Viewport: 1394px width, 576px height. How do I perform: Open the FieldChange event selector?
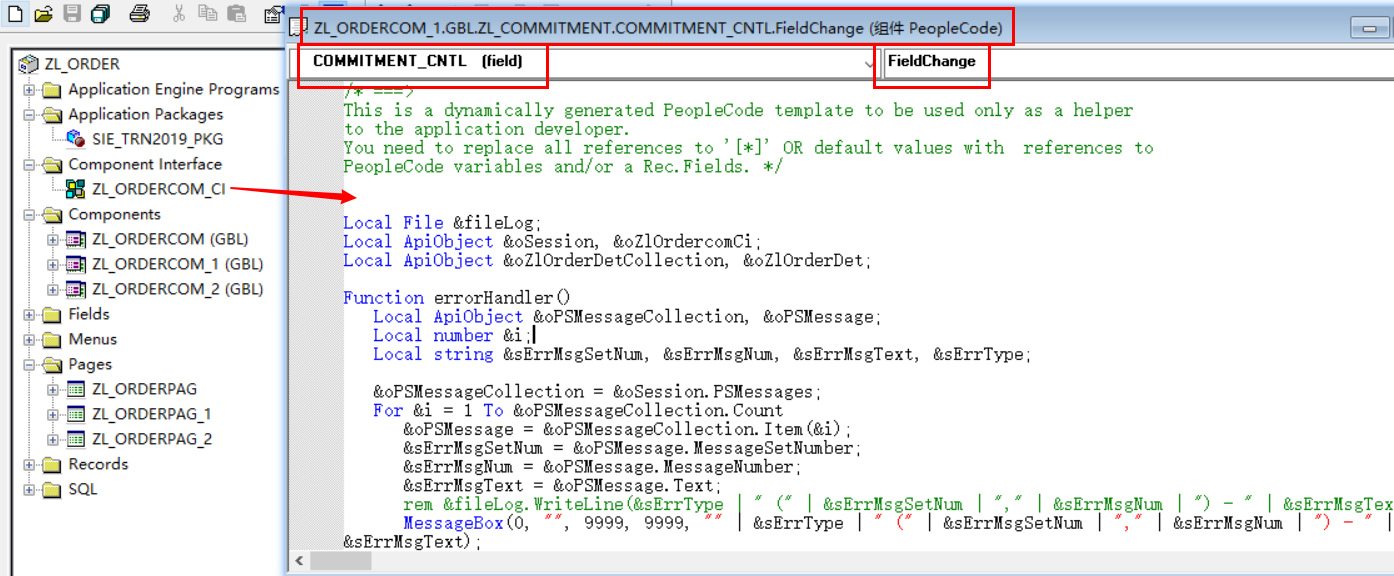pos(932,62)
